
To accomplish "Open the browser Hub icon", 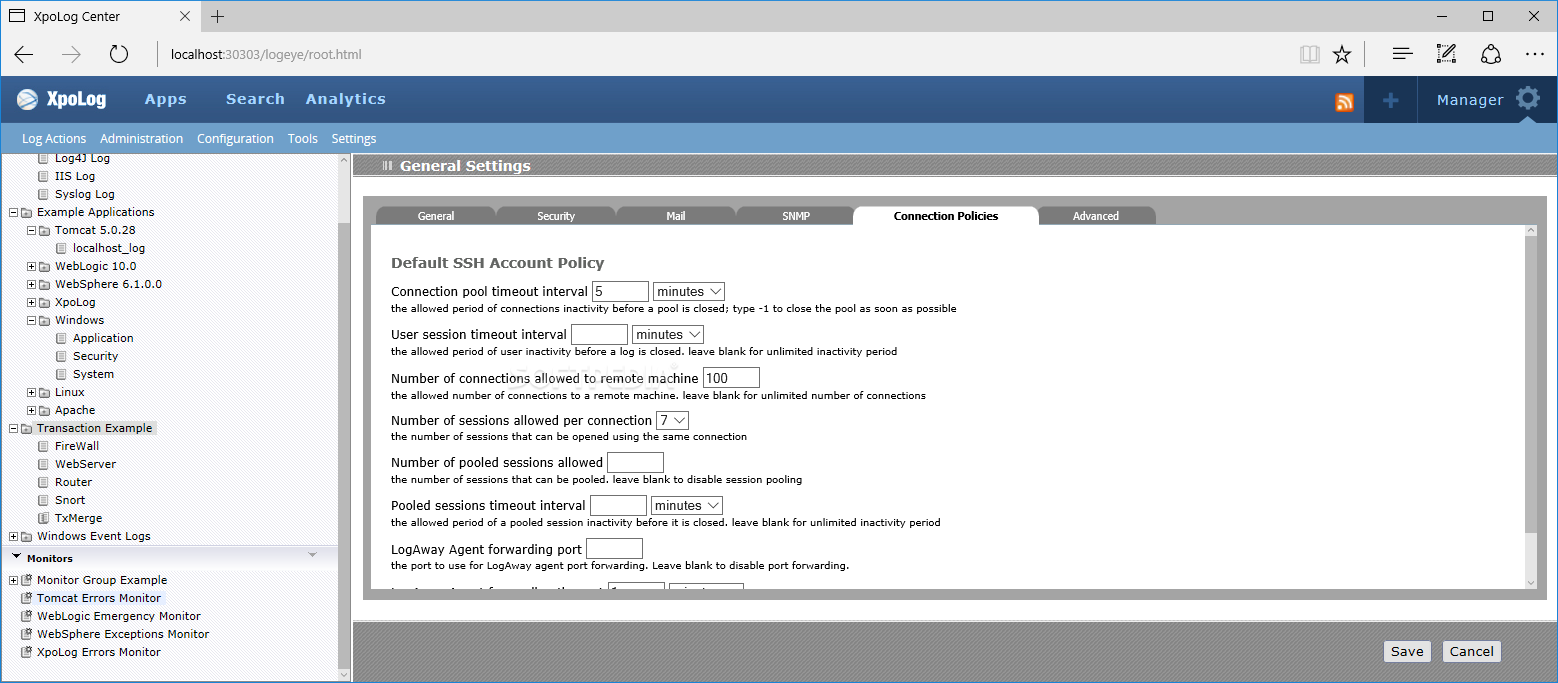I will coord(1403,54).
